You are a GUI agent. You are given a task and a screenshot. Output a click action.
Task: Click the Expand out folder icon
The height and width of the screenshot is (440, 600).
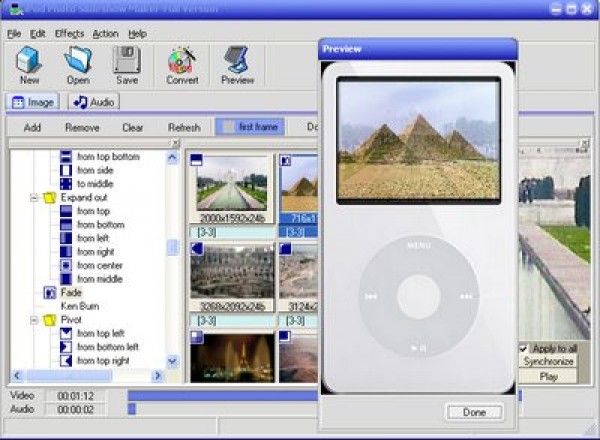[50, 198]
